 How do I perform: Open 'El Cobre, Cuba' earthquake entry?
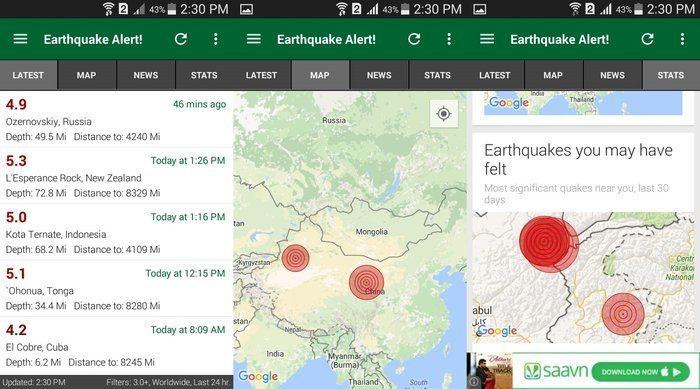[37, 347]
